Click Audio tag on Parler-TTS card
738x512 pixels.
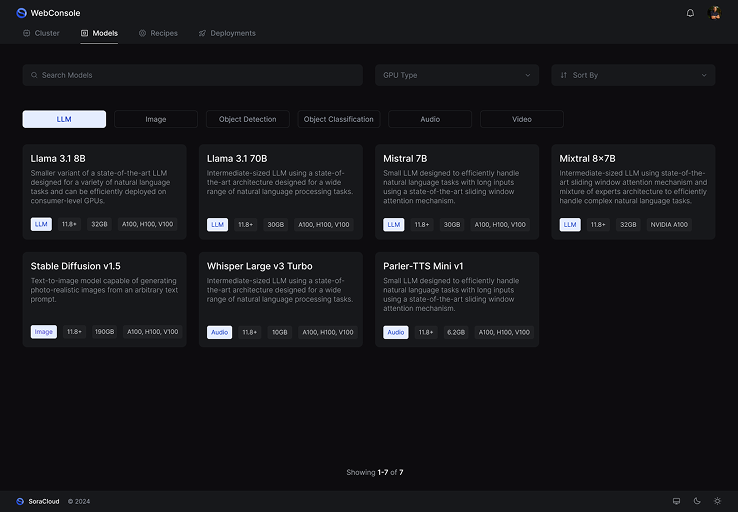[395, 332]
